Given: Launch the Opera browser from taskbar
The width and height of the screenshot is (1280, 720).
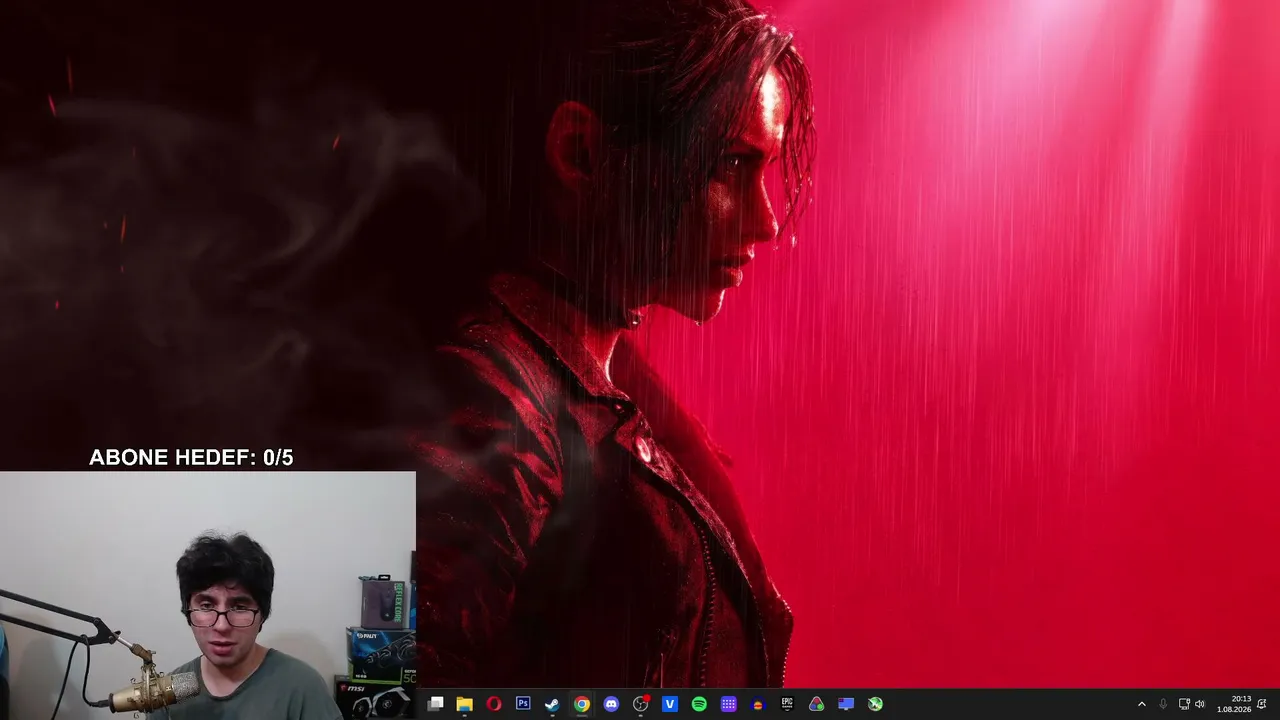Looking at the screenshot, I should [x=494, y=704].
